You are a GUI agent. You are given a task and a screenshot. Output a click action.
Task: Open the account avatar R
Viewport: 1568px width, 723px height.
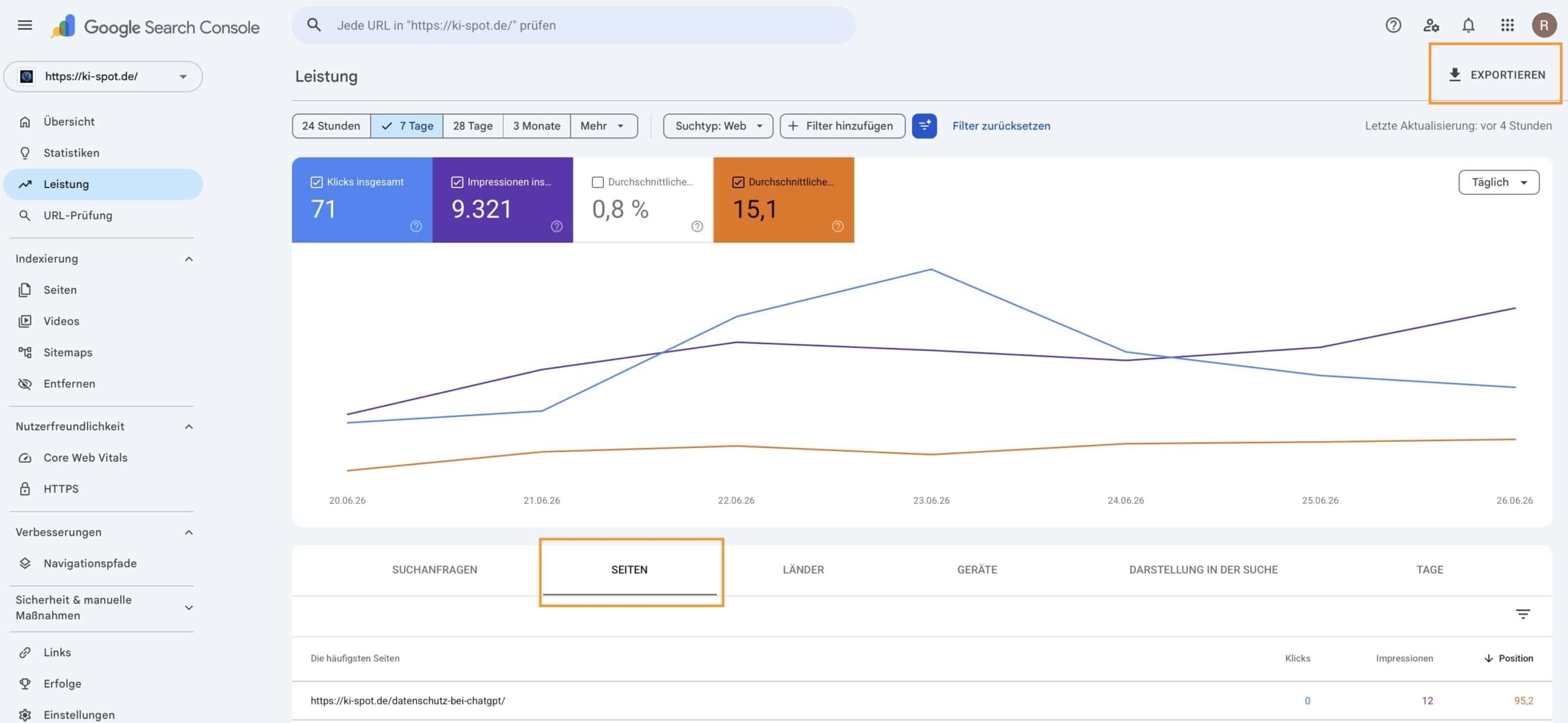(1544, 25)
